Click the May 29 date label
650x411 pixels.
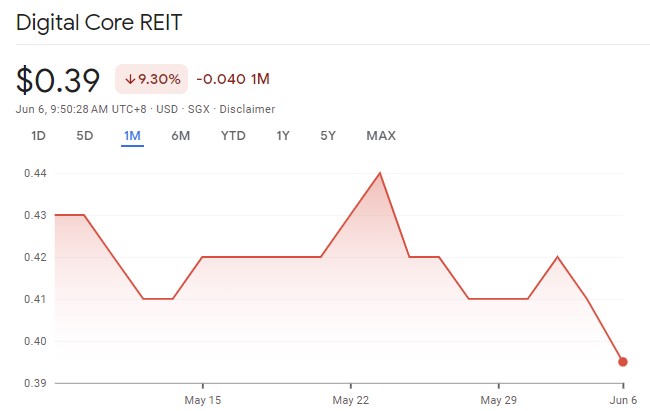coord(498,398)
